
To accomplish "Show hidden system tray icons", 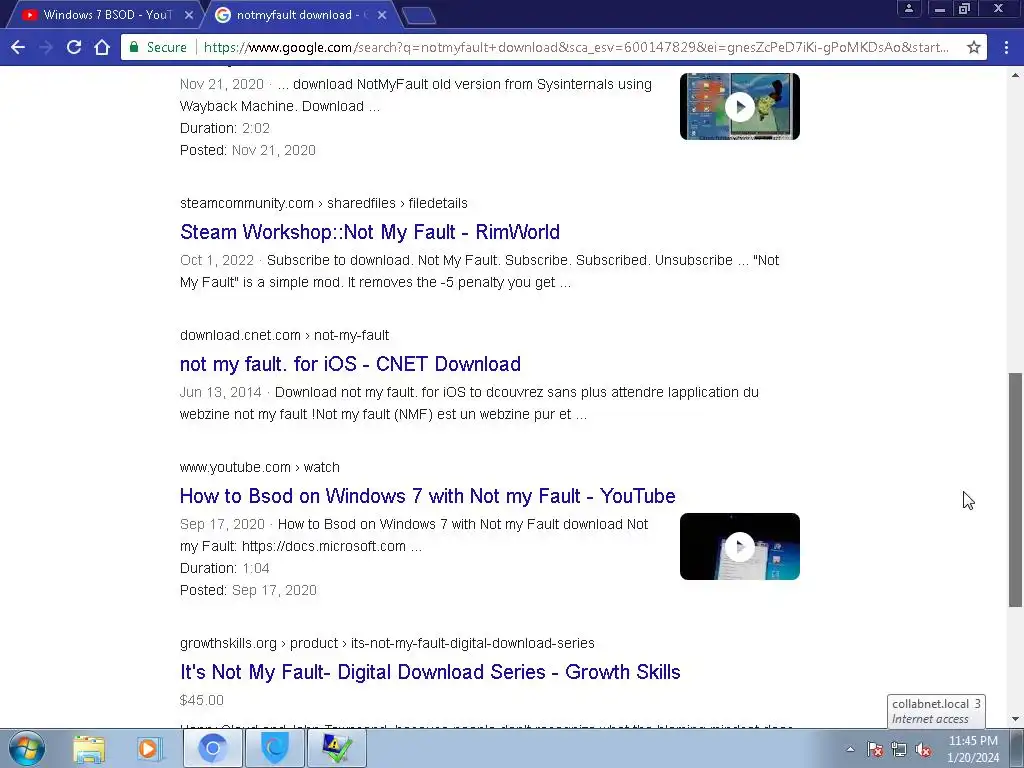I will [x=850, y=749].
